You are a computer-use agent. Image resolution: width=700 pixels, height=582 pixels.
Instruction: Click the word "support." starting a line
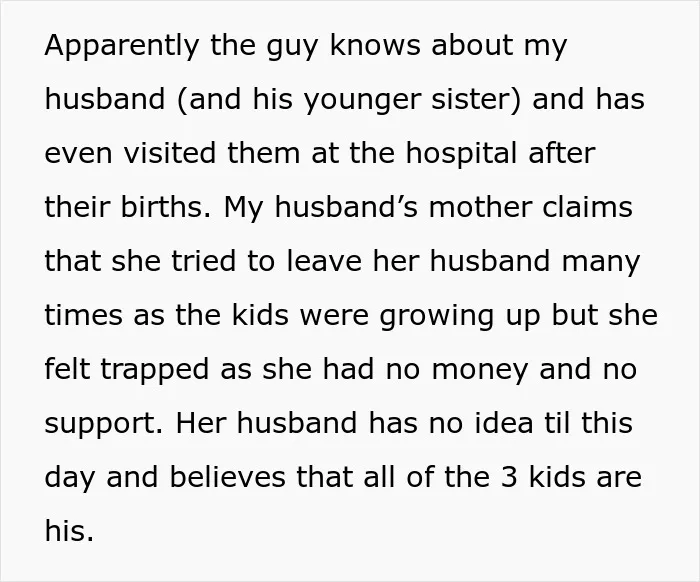click(104, 424)
